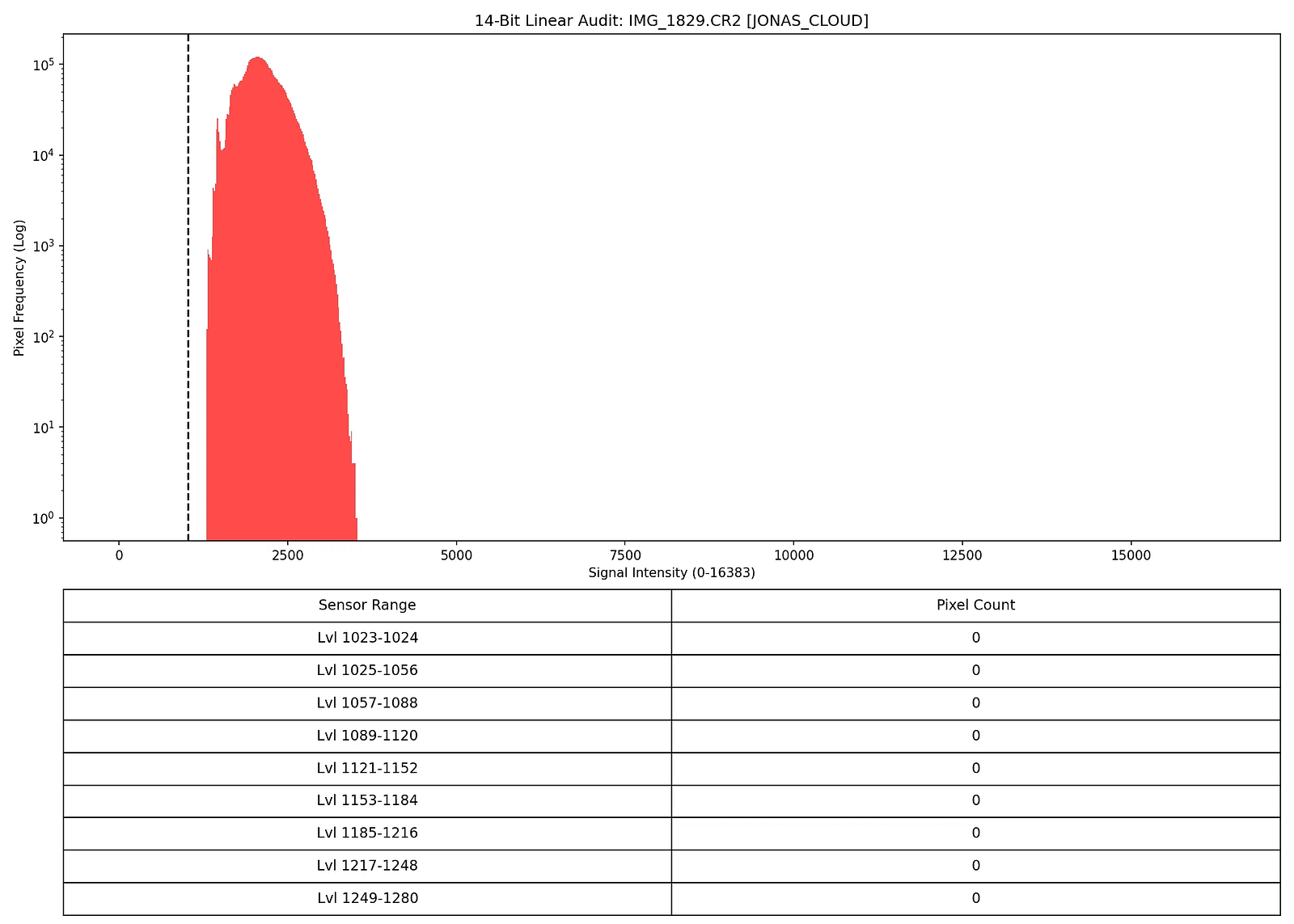Click the Lvl 1185-1216 table row

coord(367,833)
